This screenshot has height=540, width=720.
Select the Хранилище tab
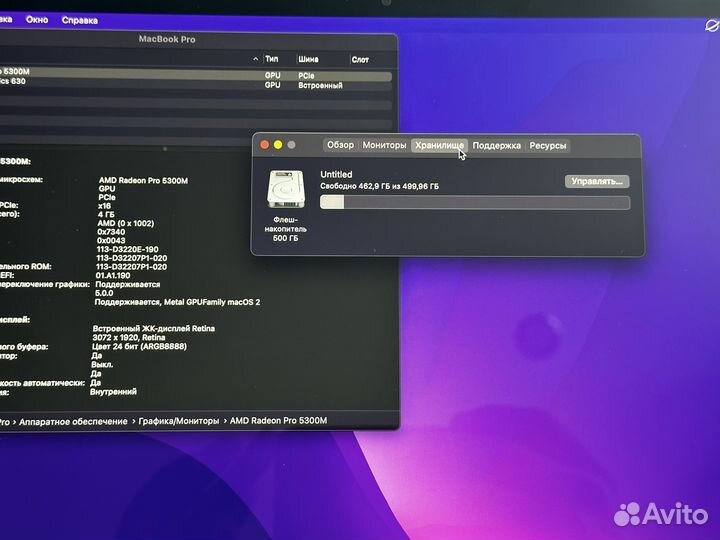click(439, 146)
